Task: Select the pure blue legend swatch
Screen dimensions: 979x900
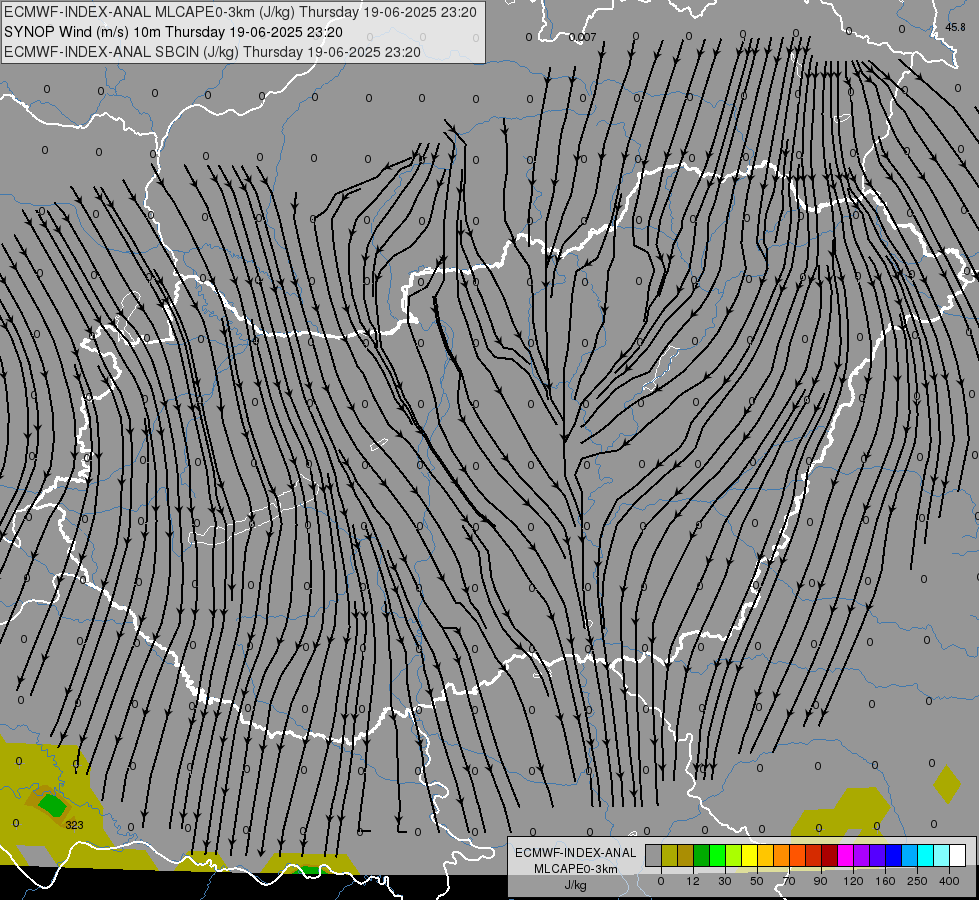Action: click(893, 855)
